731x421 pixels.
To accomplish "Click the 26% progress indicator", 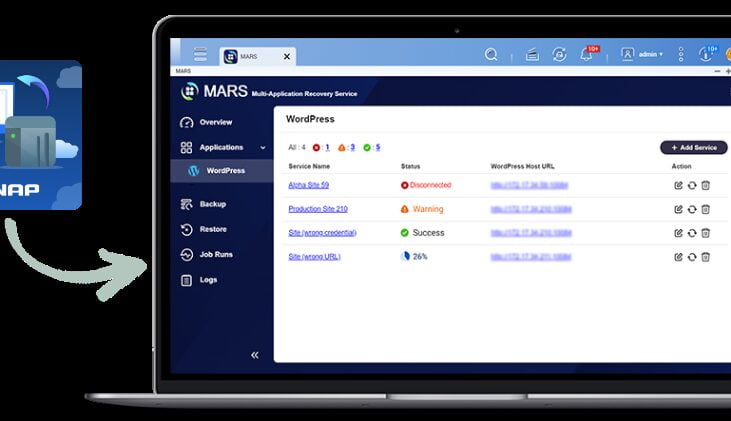I will (x=414, y=256).
